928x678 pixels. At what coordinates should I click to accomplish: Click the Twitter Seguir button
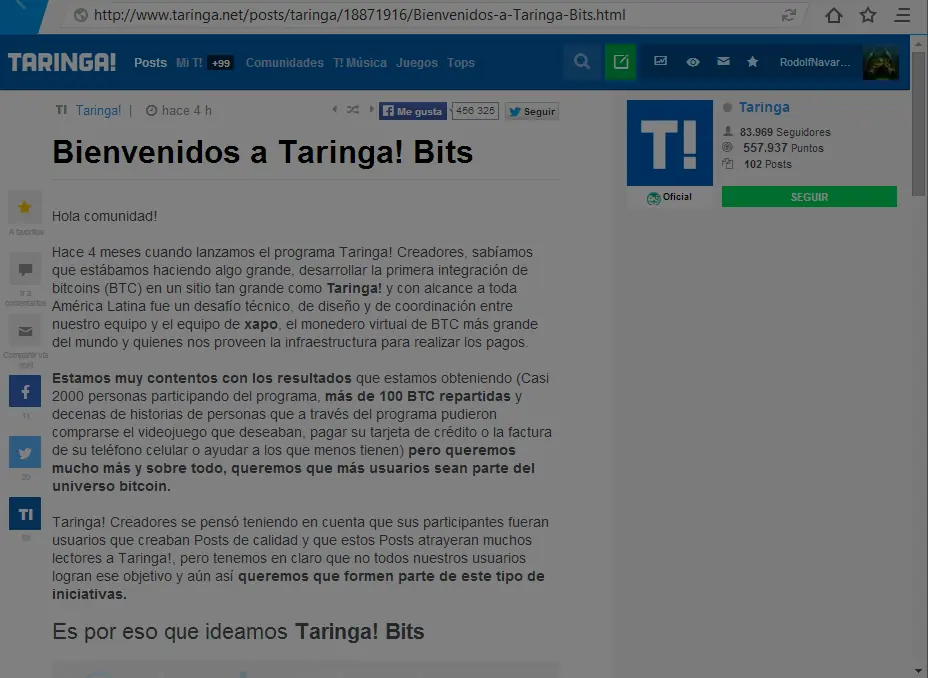[x=532, y=111]
